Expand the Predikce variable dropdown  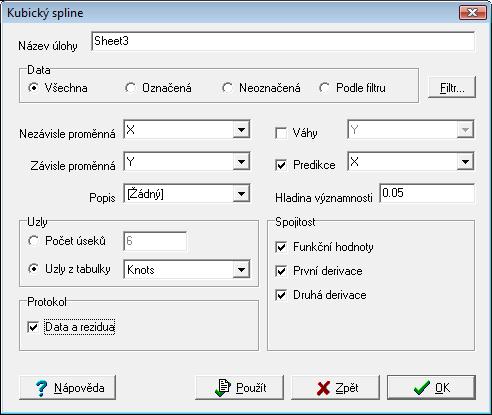coord(465,162)
